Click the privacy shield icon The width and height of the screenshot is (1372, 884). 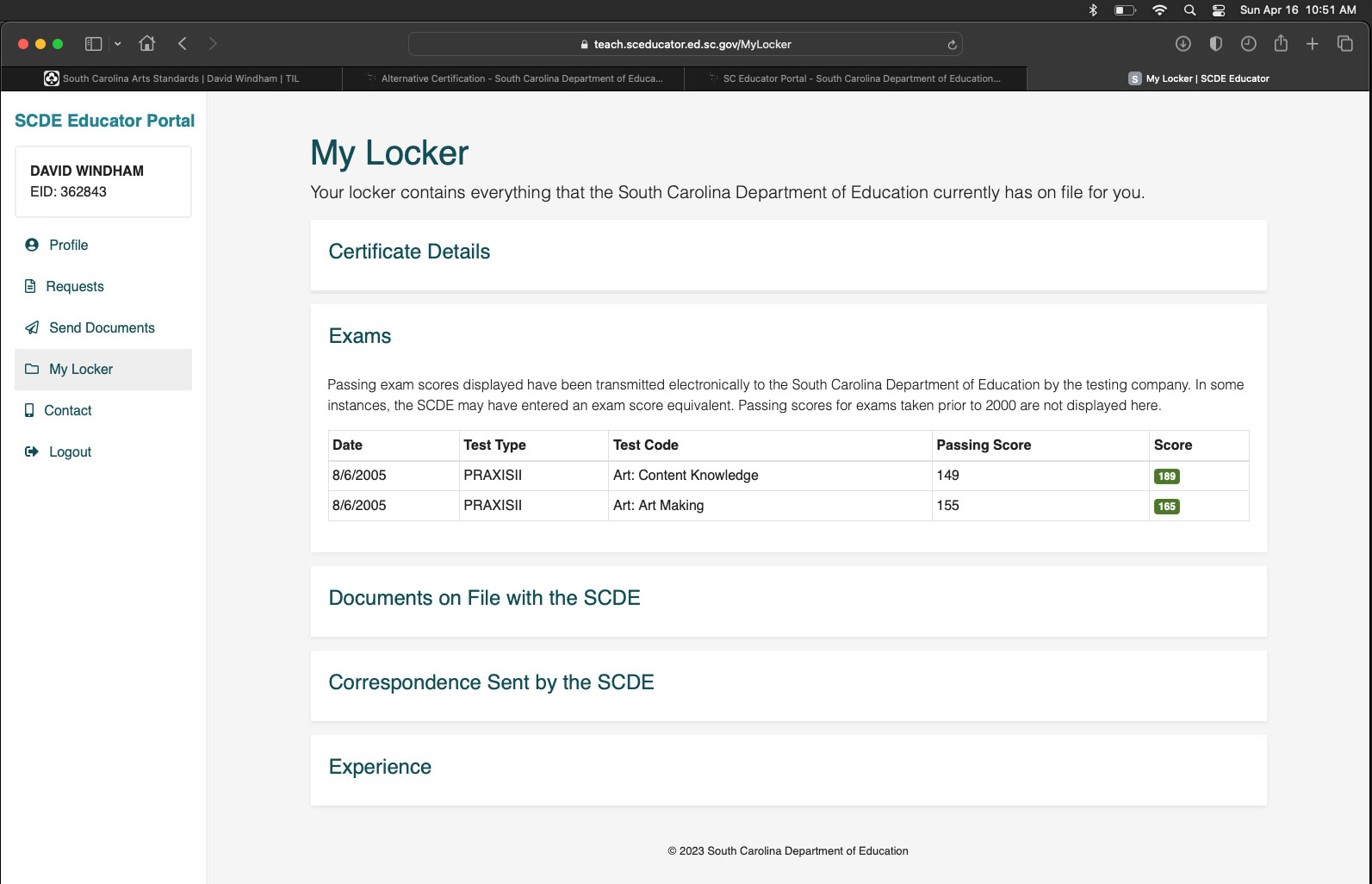tap(1216, 44)
